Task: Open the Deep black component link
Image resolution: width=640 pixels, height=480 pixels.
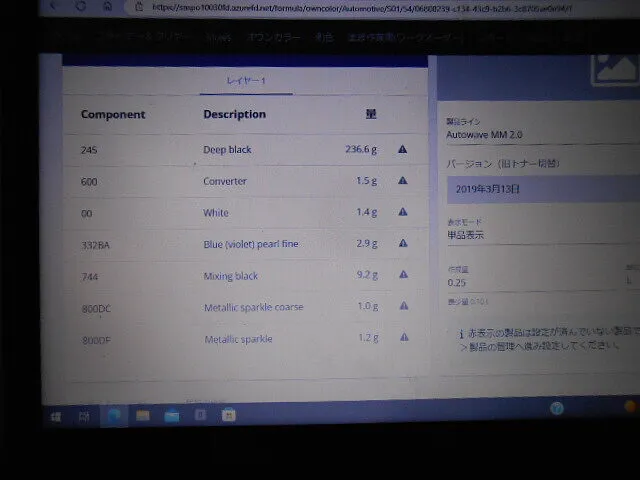Action: coord(227,150)
